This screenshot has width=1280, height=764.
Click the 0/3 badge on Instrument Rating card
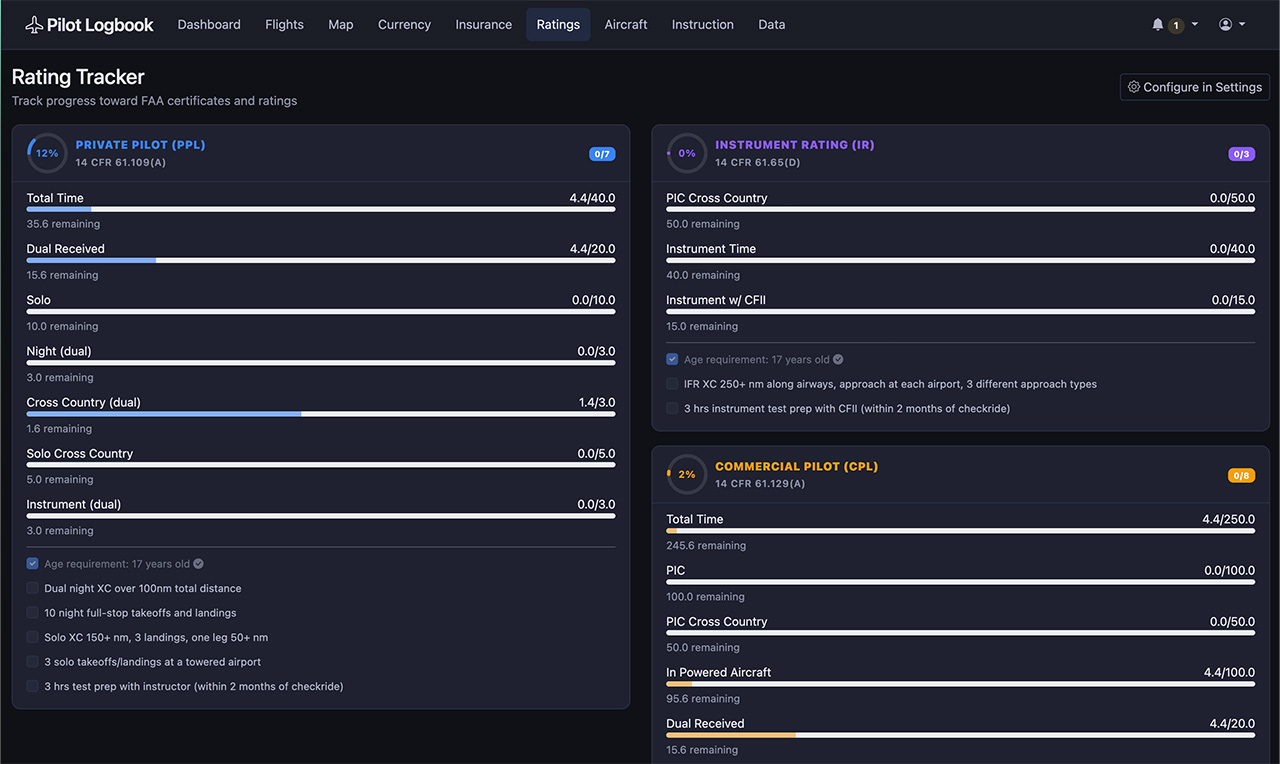click(x=1241, y=154)
